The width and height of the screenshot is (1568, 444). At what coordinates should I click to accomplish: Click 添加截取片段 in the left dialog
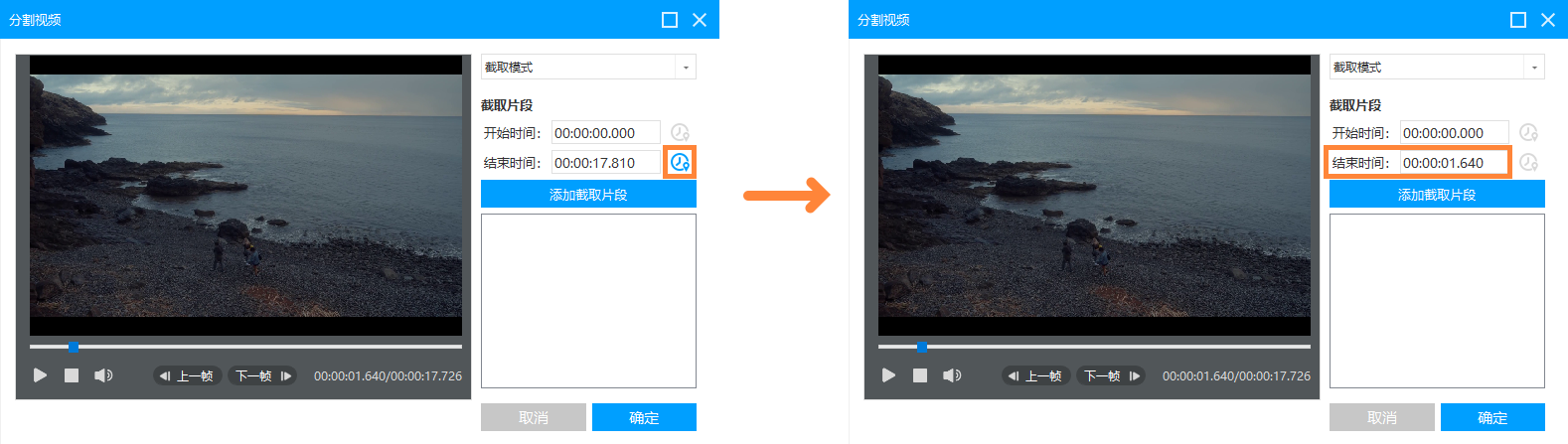click(588, 195)
